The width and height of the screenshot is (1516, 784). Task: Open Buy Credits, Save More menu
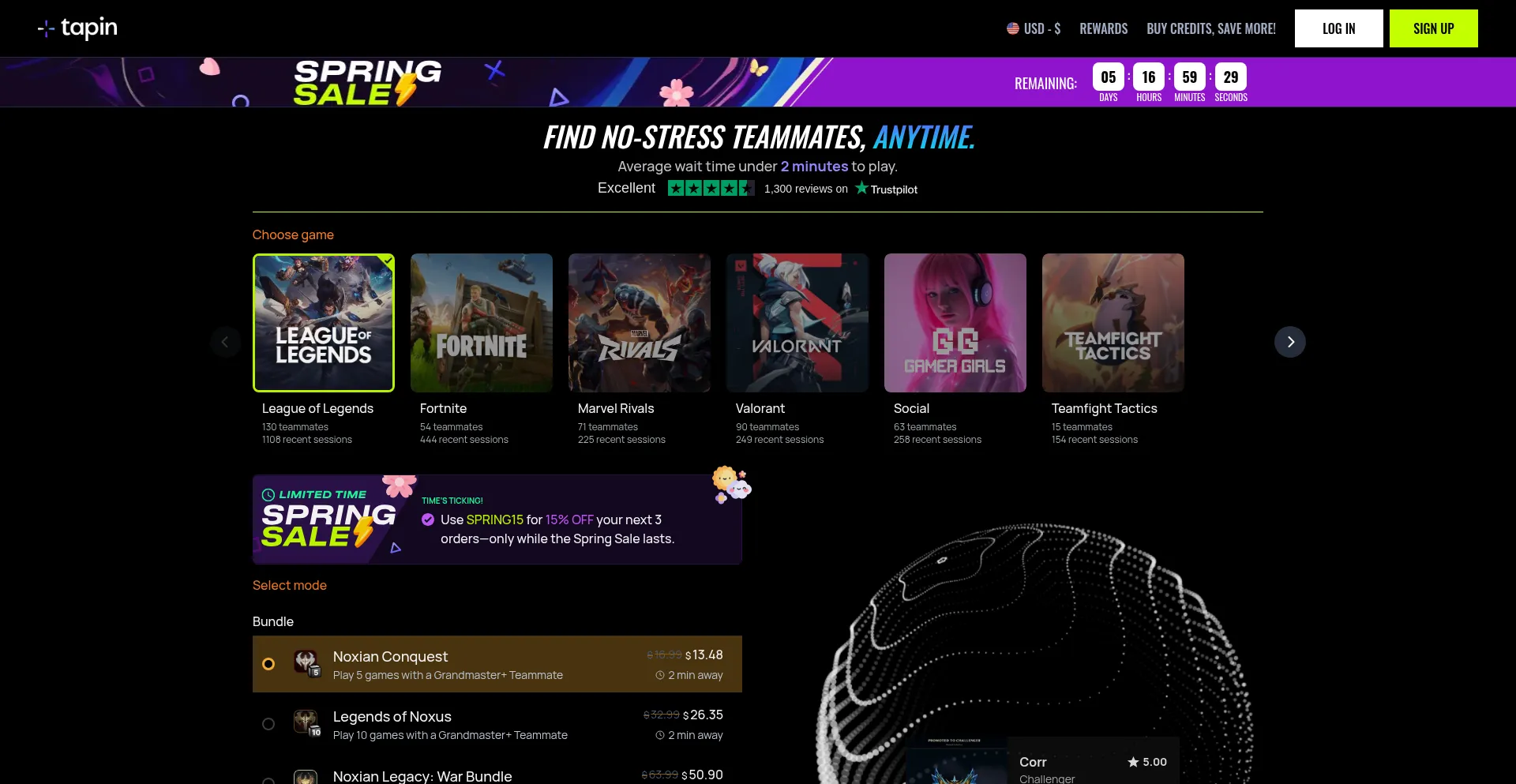(x=1211, y=28)
